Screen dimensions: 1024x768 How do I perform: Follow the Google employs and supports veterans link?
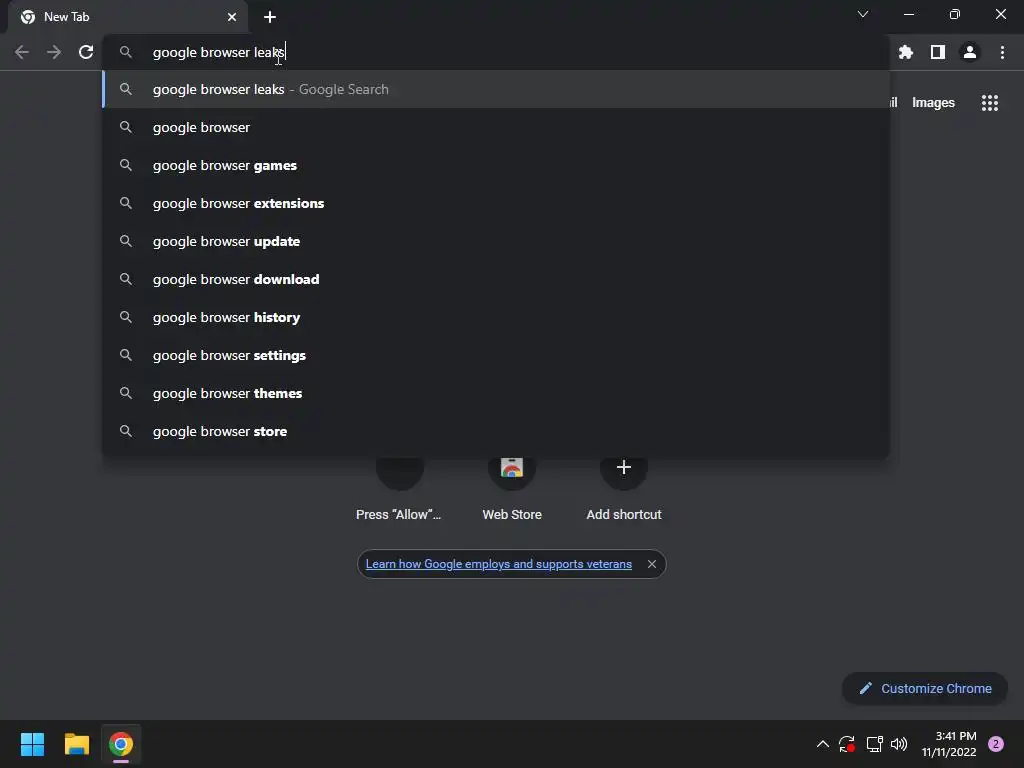498,564
